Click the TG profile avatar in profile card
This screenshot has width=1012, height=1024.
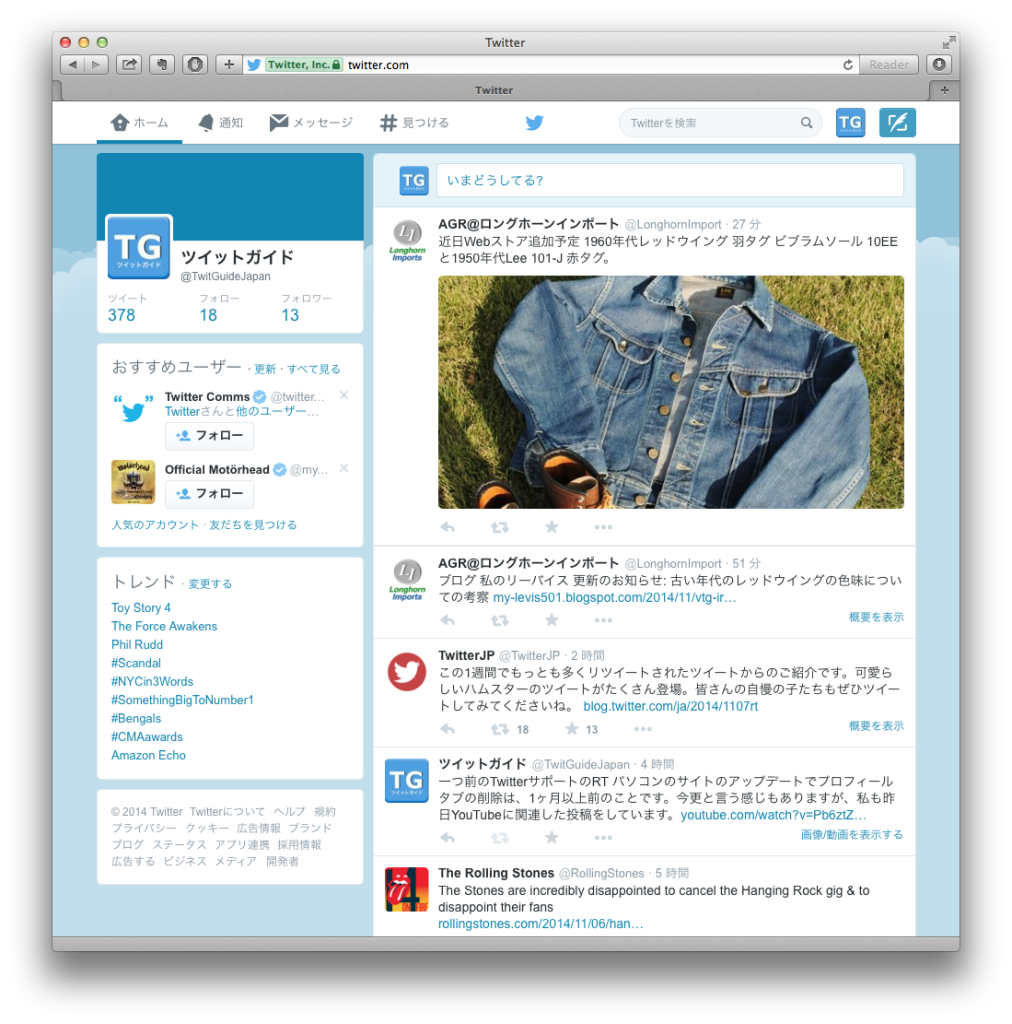pos(139,248)
